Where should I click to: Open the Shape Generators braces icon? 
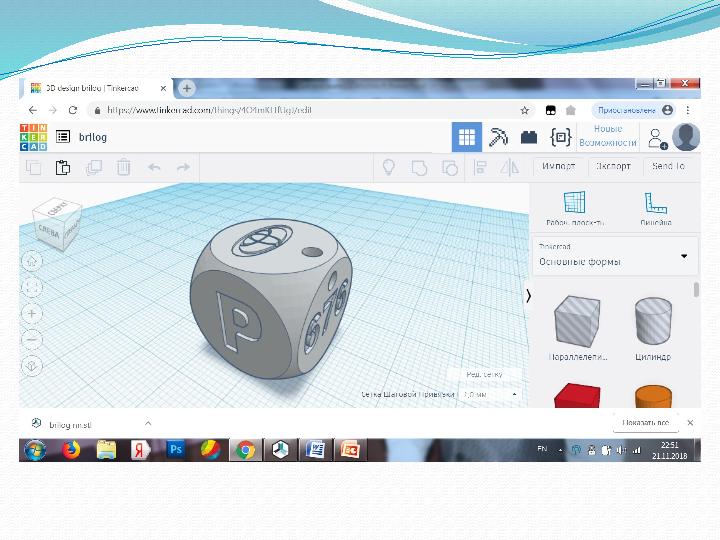pos(560,137)
